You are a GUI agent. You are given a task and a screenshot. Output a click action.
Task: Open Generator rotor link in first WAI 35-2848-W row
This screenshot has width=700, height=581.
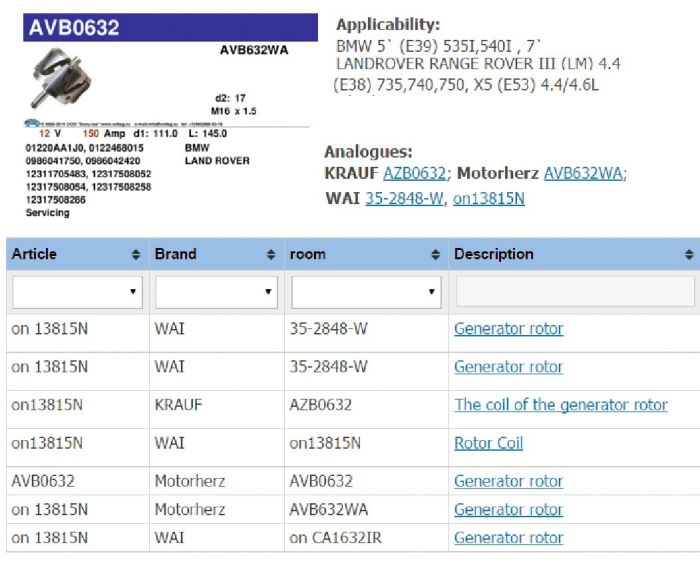pos(508,329)
